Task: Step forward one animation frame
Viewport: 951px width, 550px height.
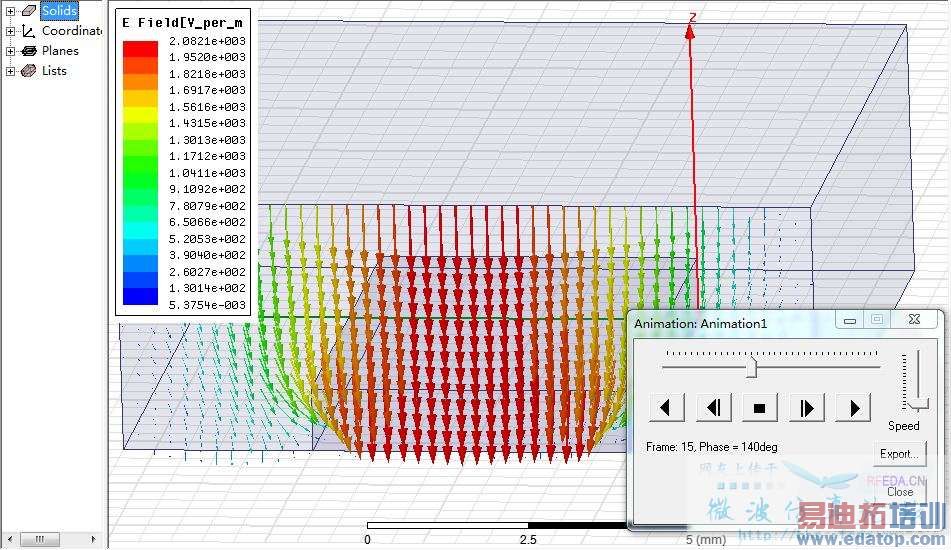Action: 806,407
